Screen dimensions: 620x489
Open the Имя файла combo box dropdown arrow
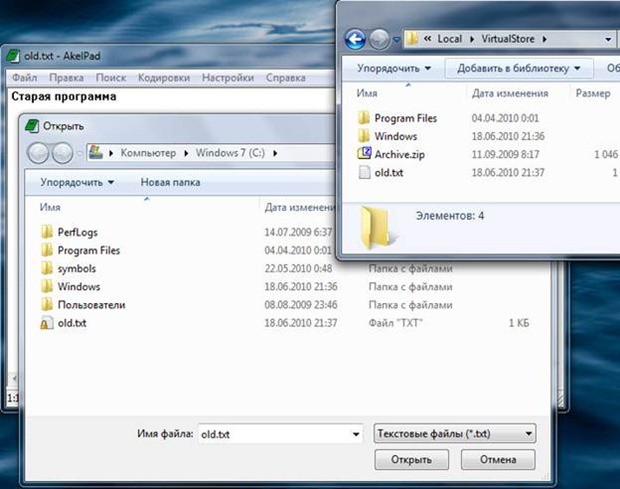[355, 435]
